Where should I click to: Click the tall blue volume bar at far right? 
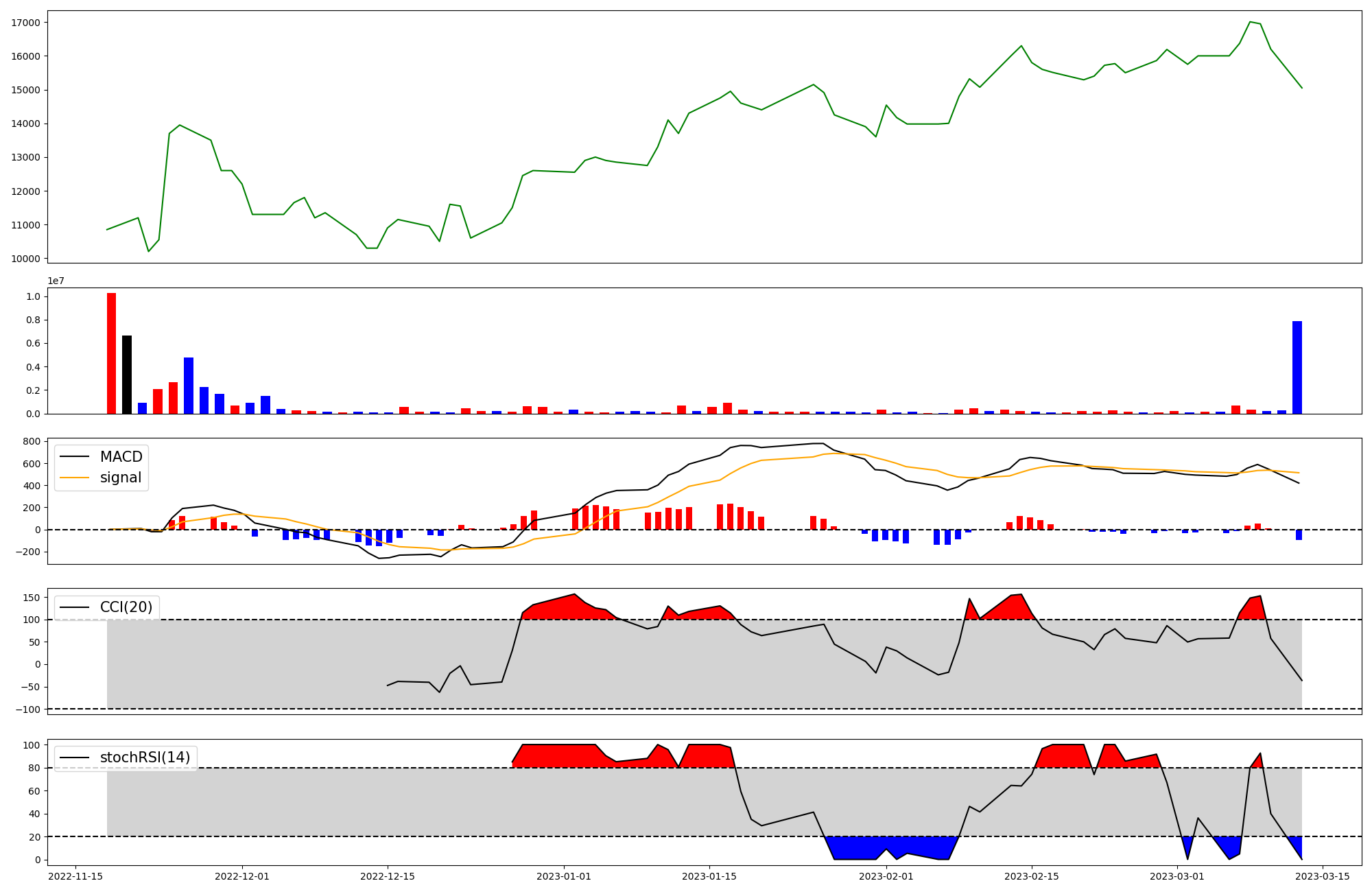tap(1297, 368)
